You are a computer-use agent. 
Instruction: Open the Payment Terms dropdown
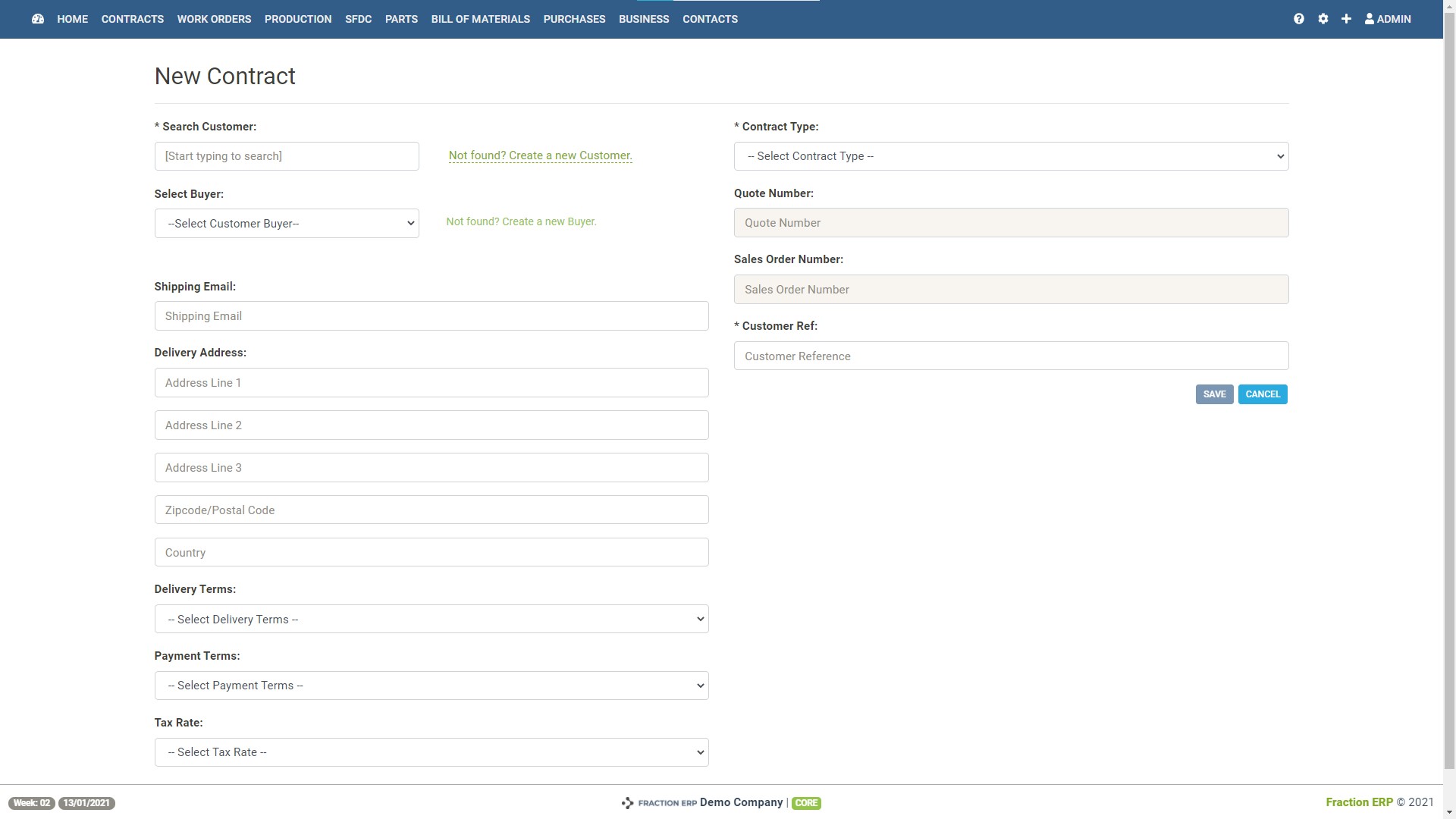coord(431,686)
